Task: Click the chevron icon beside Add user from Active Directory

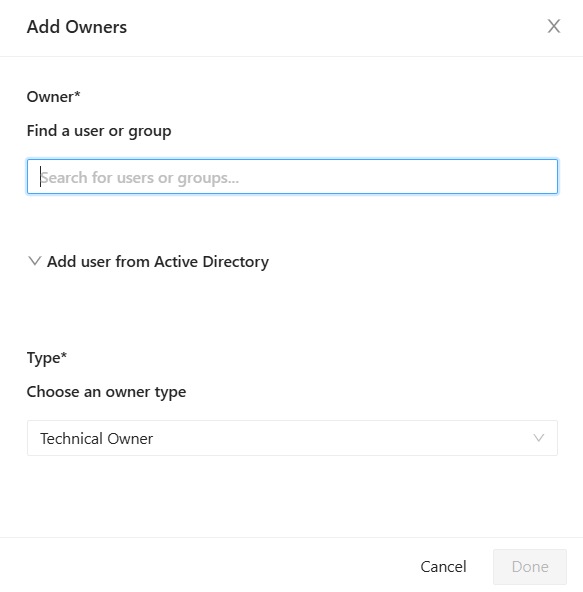Action: tap(35, 261)
